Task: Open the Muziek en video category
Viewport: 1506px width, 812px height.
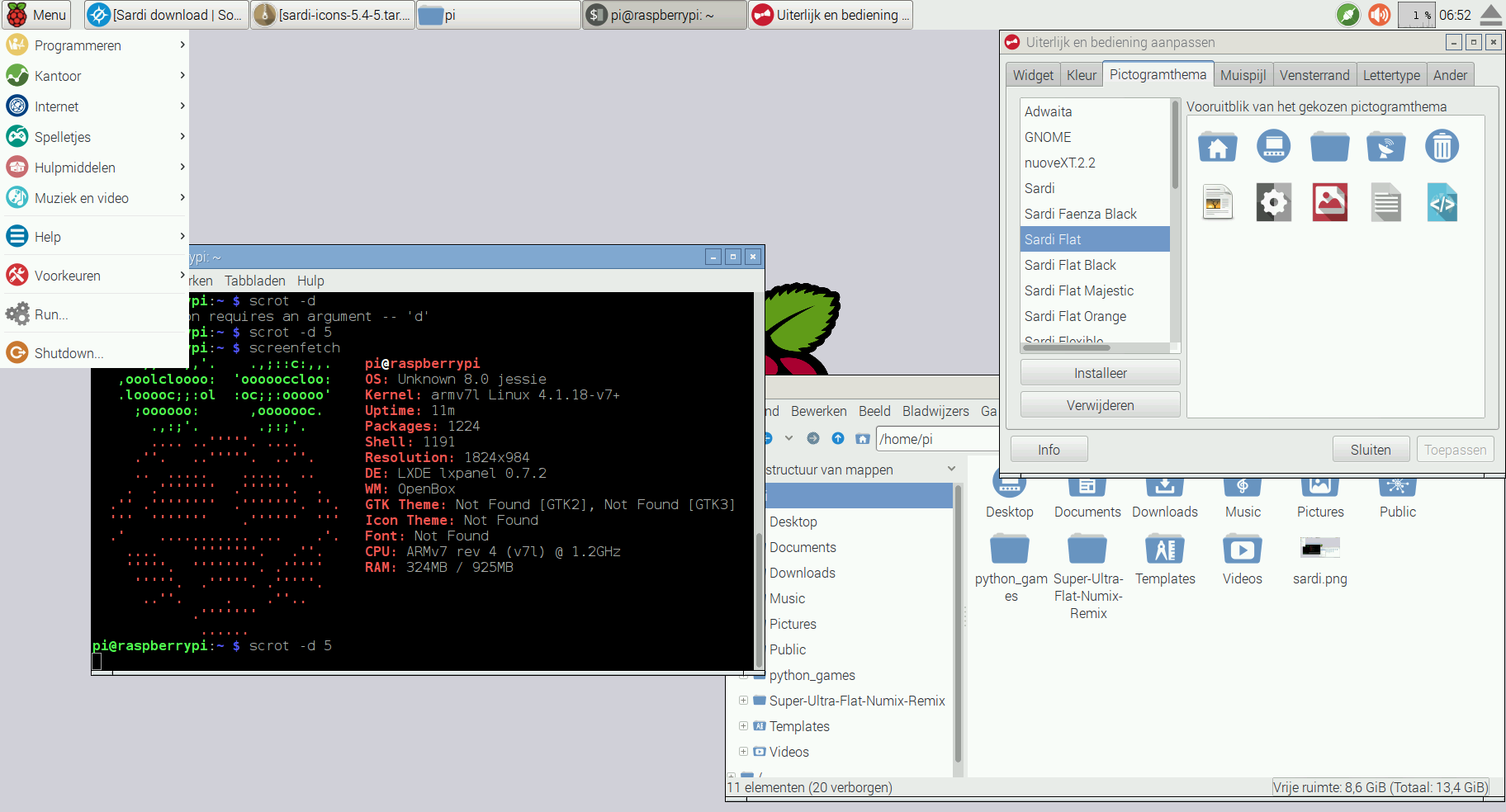Action: coord(94,198)
